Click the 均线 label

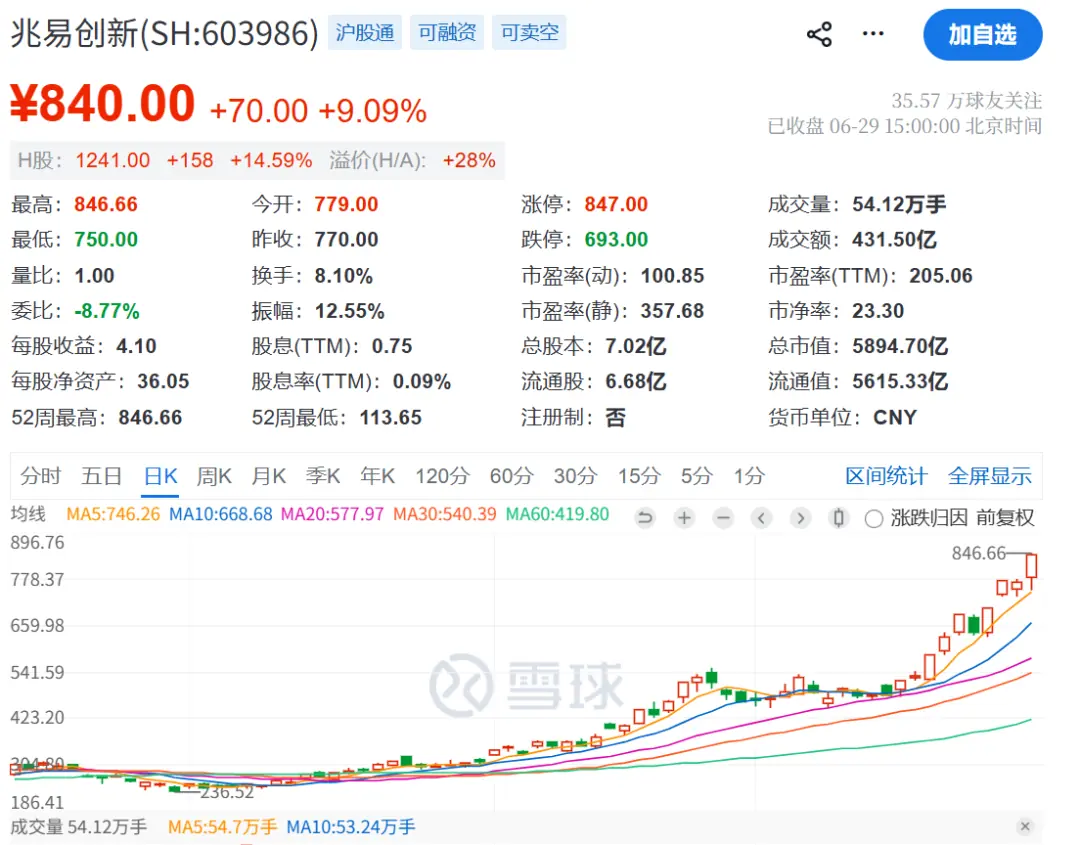(x=28, y=514)
